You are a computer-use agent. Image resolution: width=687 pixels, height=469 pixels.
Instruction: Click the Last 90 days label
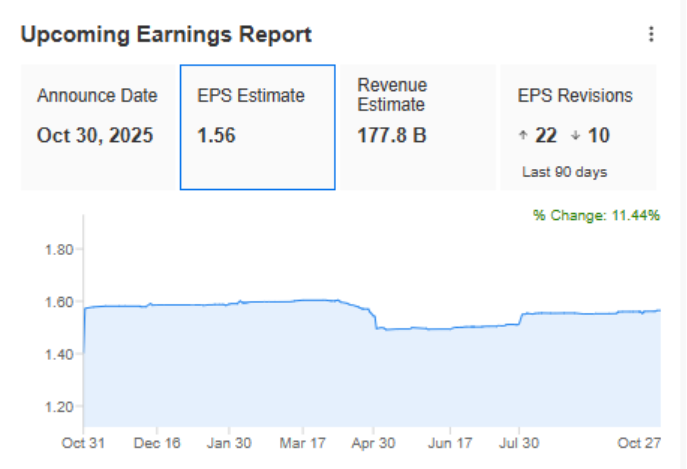[x=564, y=172]
